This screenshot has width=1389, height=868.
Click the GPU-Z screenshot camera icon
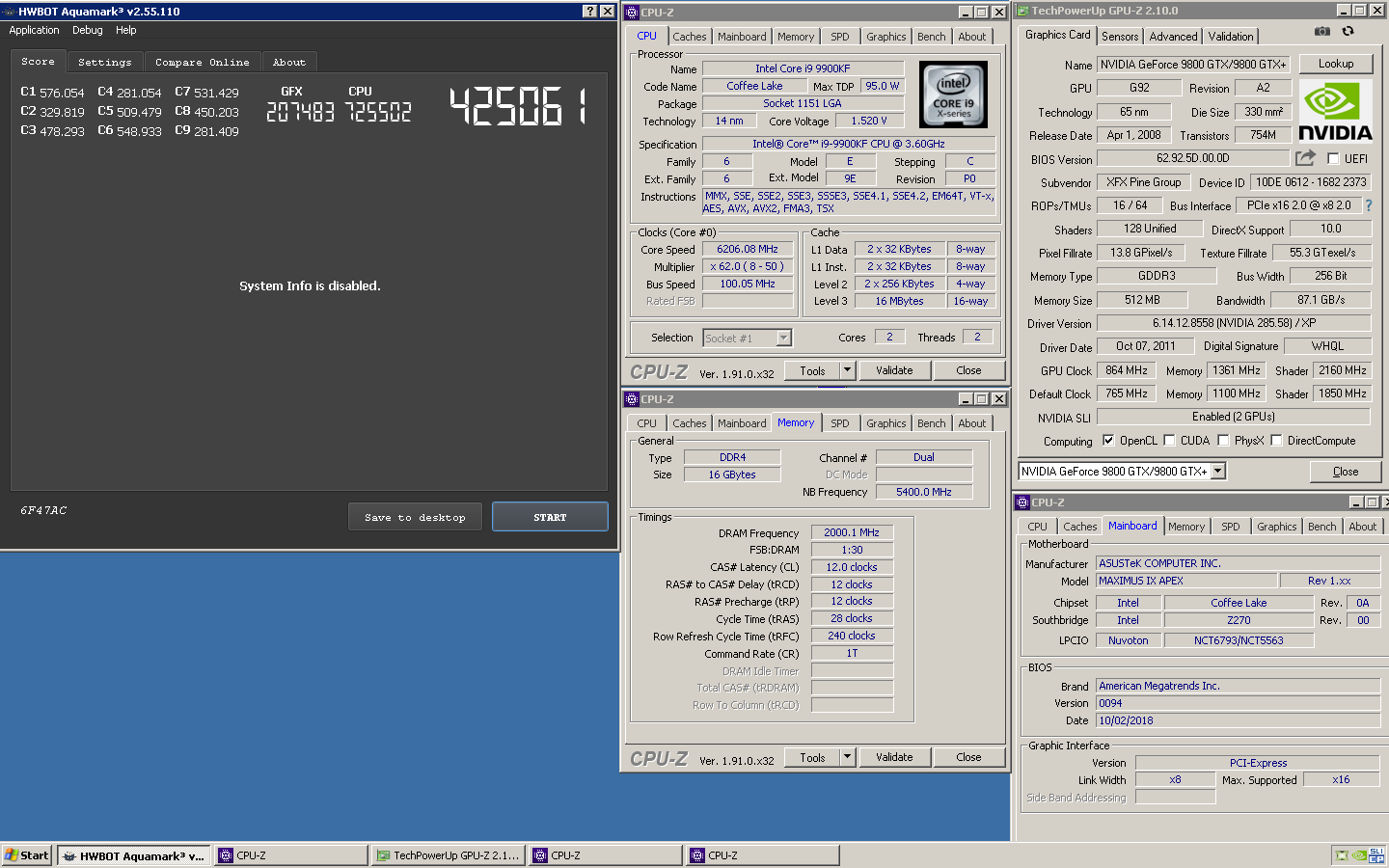coord(1321,31)
